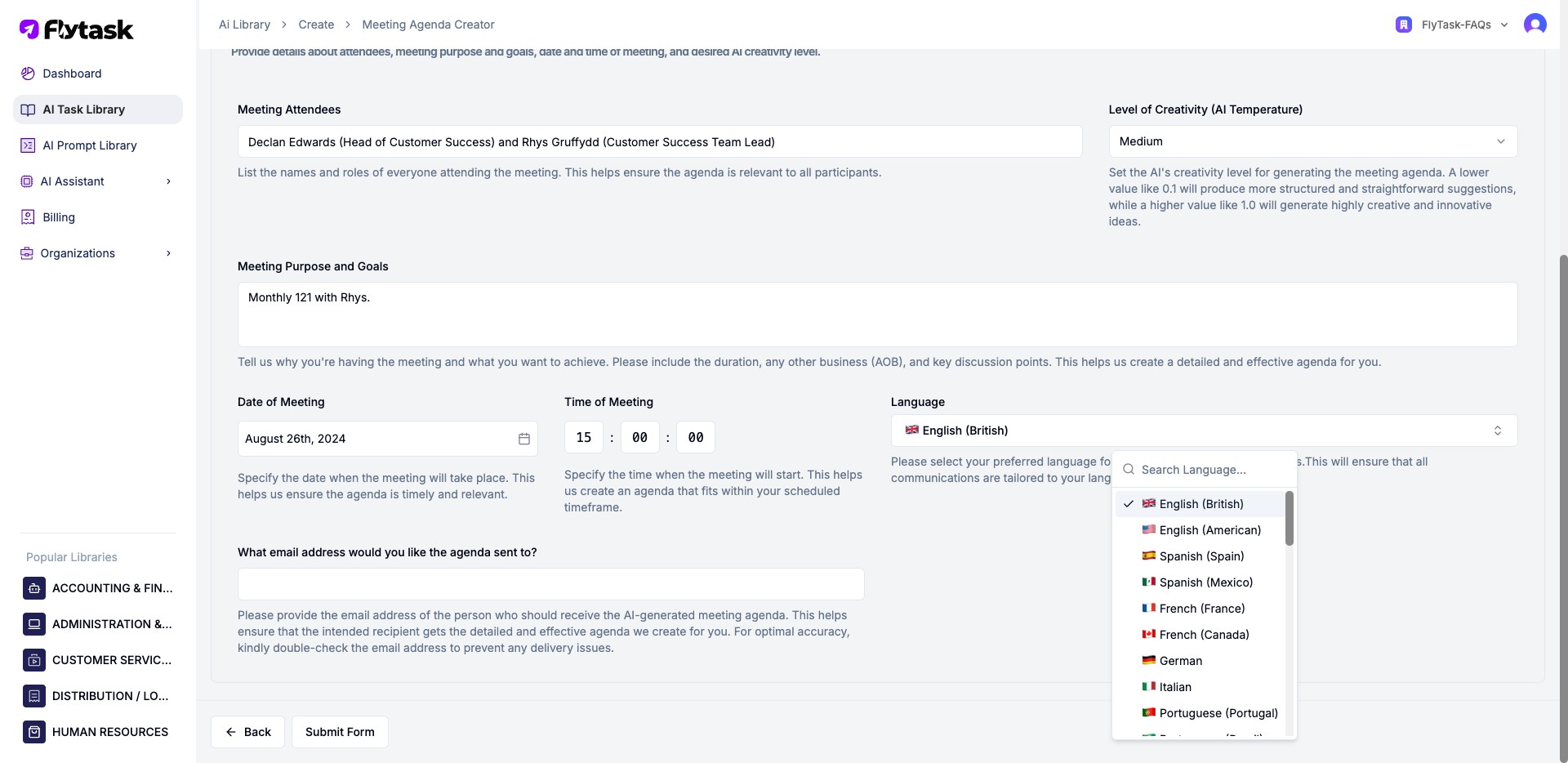This screenshot has height=763, width=1568.
Task: Open Billing from the sidebar icon
Action: click(x=28, y=217)
